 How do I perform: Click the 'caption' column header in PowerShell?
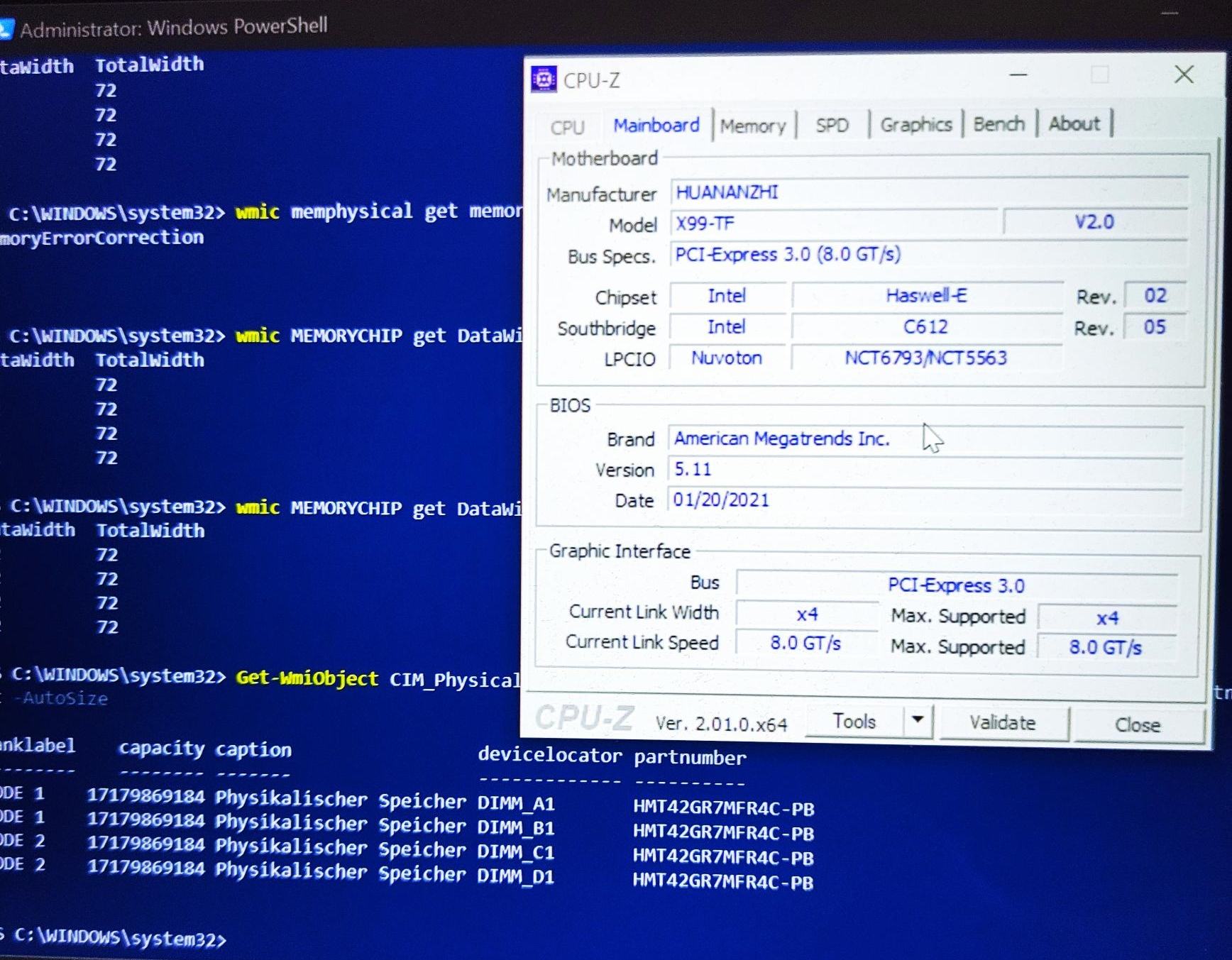pyautogui.click(x=253, y=749)
